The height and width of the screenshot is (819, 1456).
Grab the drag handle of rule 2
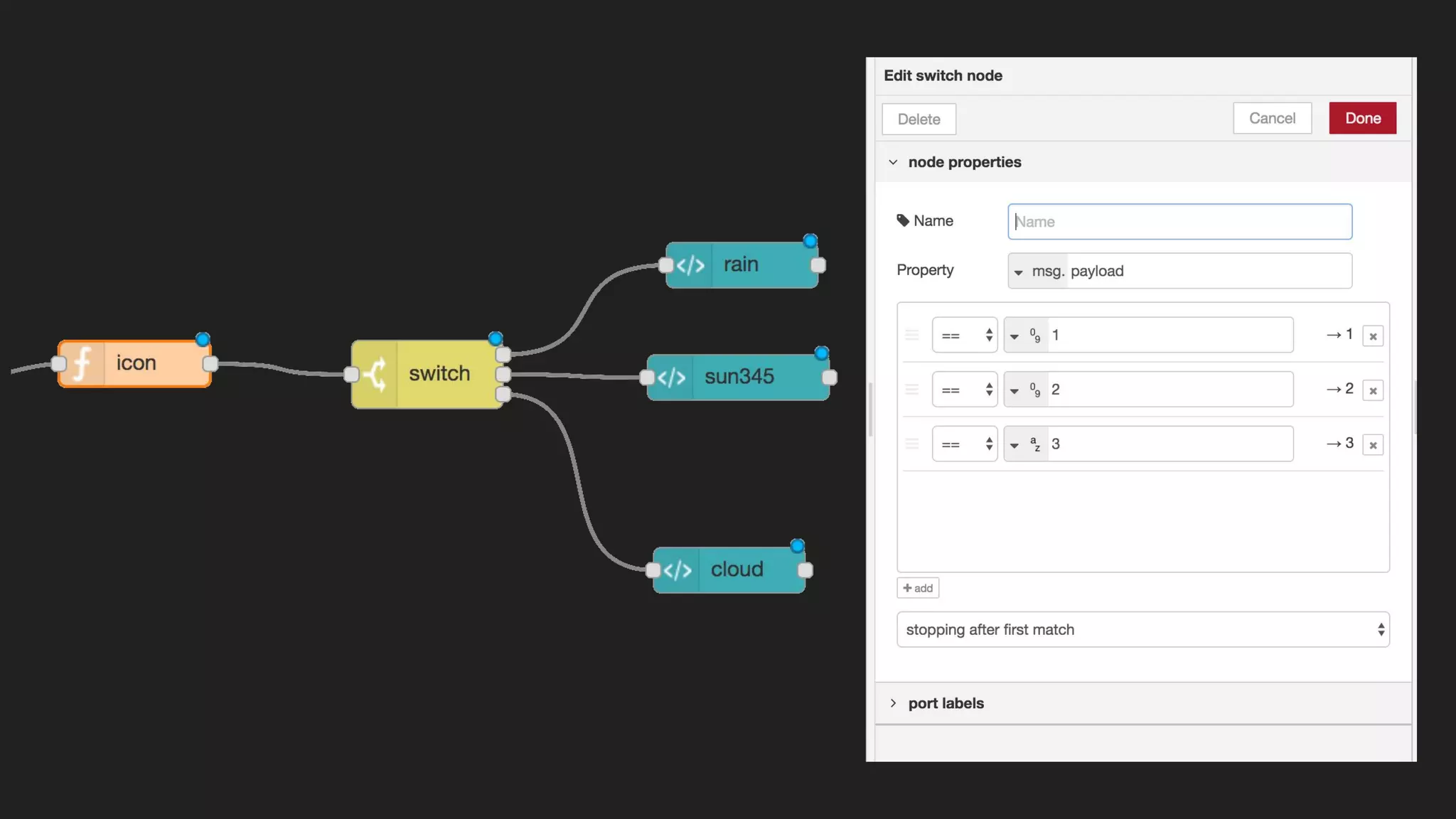[912, 390]
